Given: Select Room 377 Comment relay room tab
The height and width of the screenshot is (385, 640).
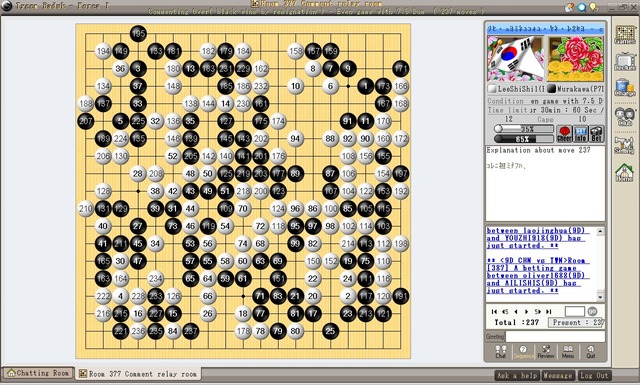Looking at the screenshot, I should (x=138, y=374).
